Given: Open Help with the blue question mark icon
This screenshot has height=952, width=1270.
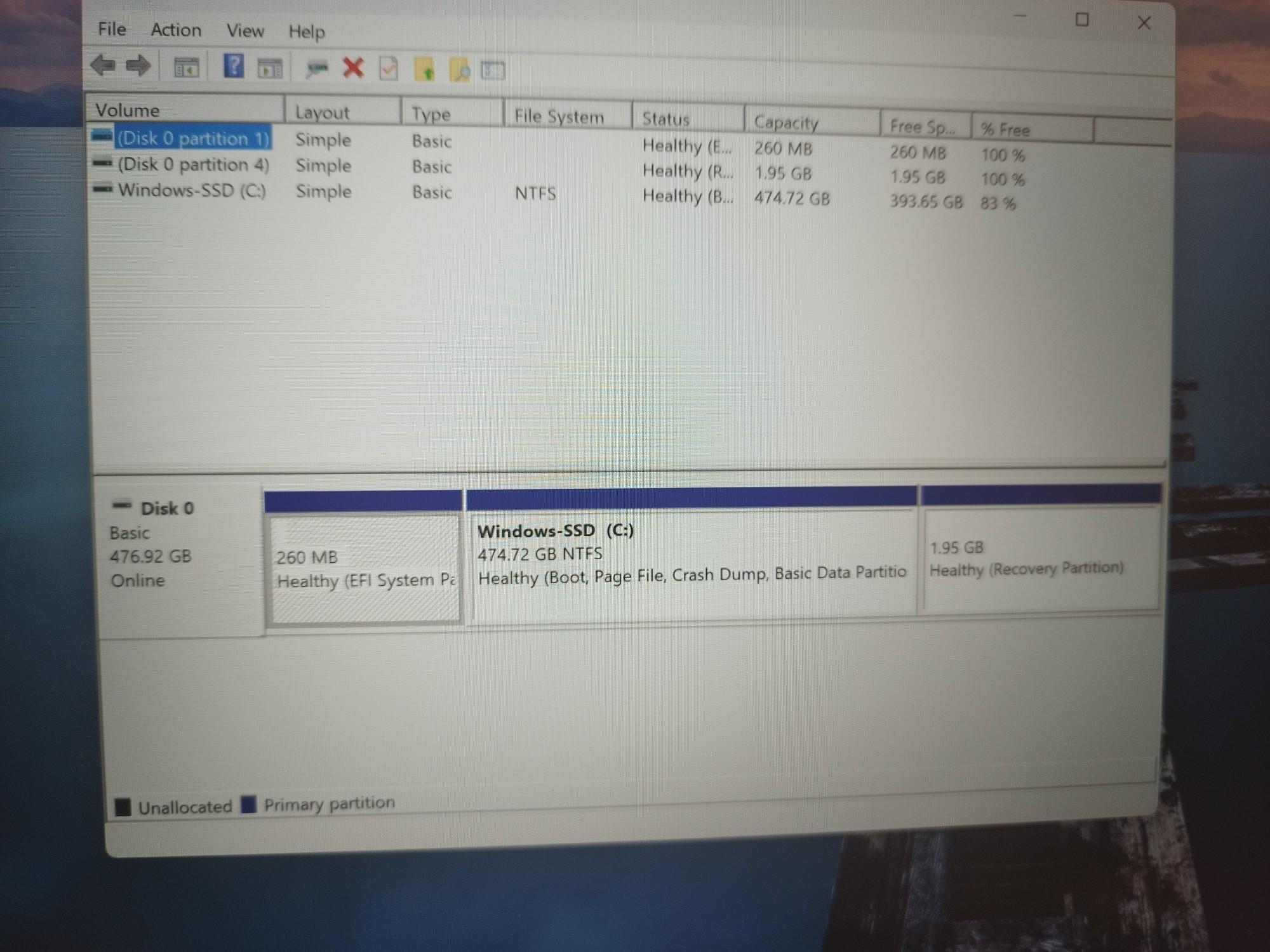Looking at the screenshot, I should click(x=234, y=66).
